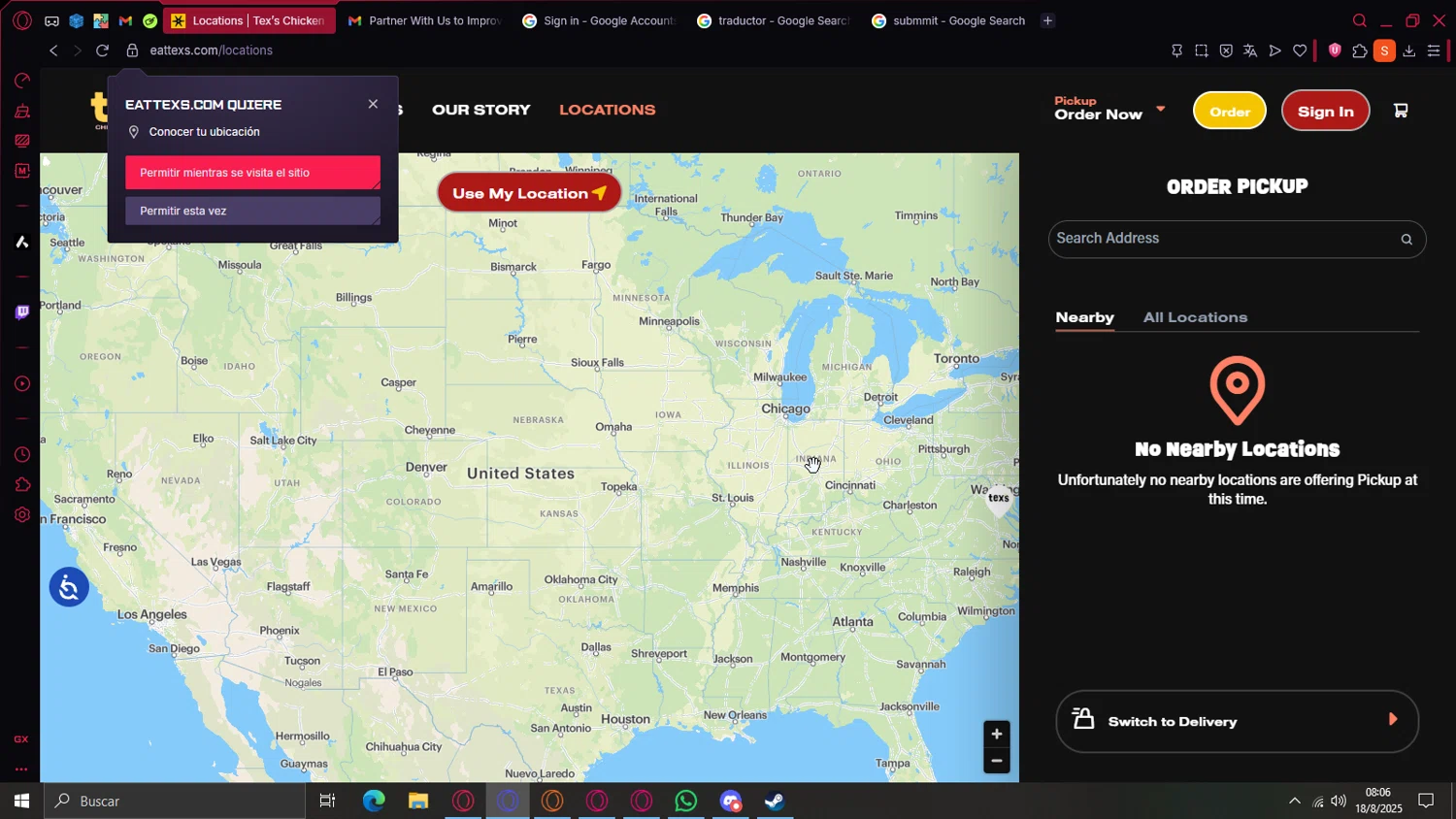Open the downloads icon
This screenshot has width=1456, height=819.
click(1409, 51)
